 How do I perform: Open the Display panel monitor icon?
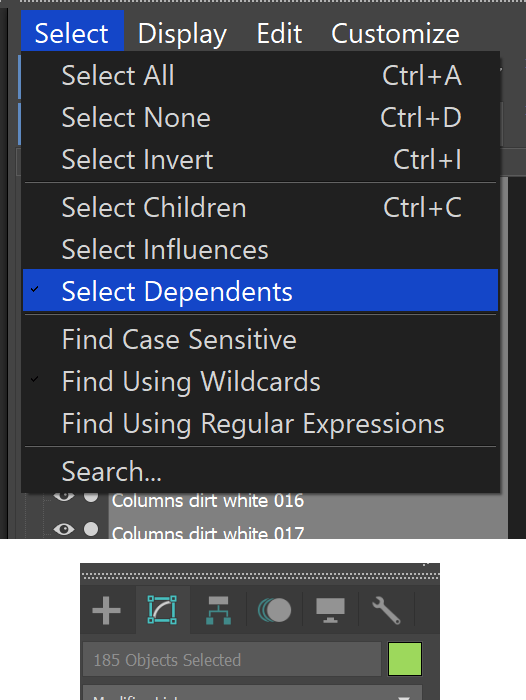[x=330, y=610]
